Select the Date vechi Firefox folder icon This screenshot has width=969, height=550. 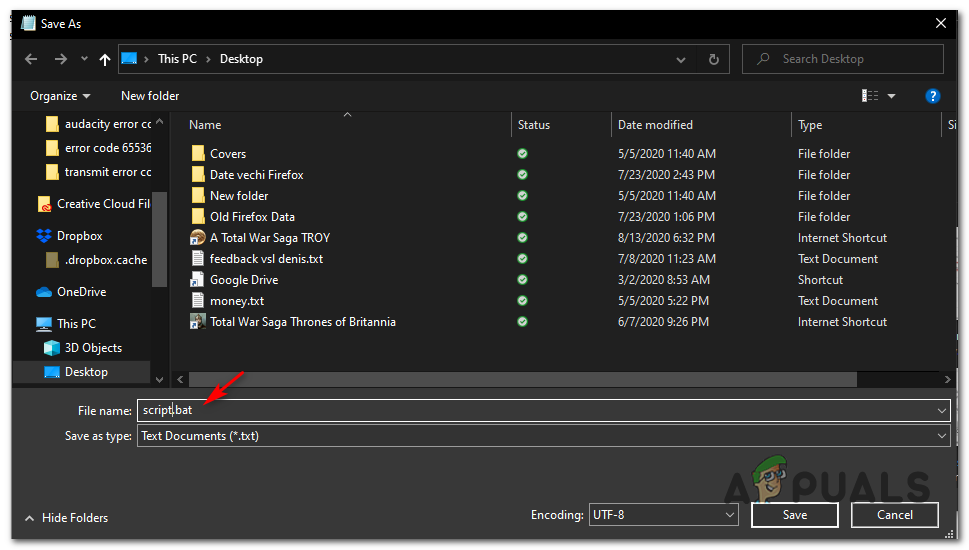coord(198,174)
